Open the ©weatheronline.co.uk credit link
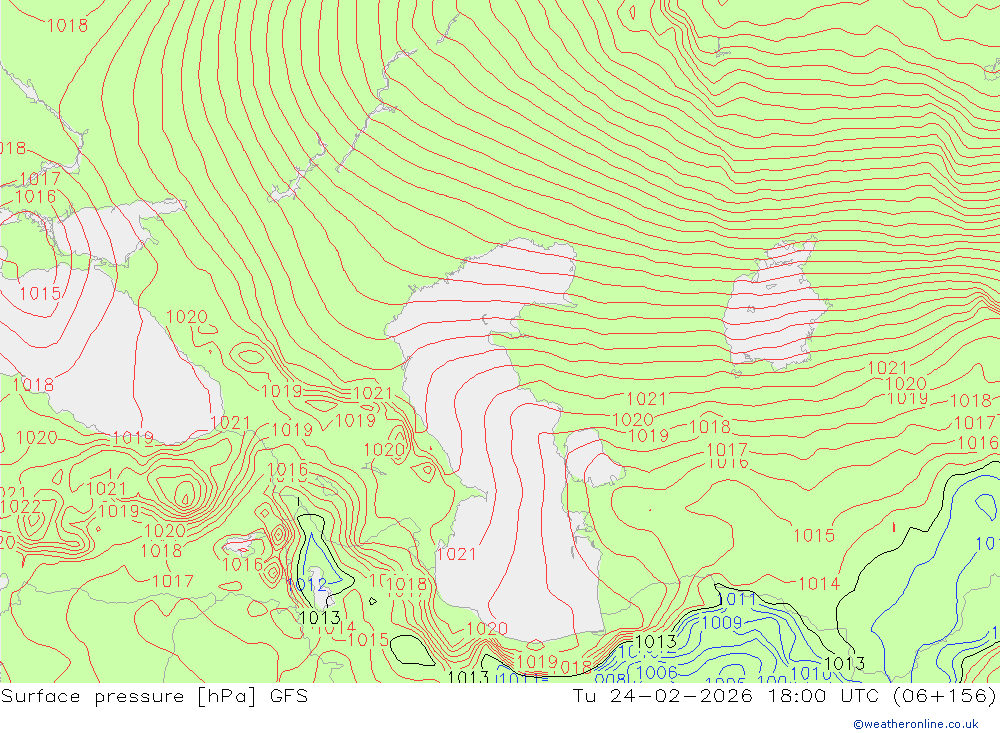Image resolution: width=1000 pixels, height=733 pixels. tap(916, 724)
